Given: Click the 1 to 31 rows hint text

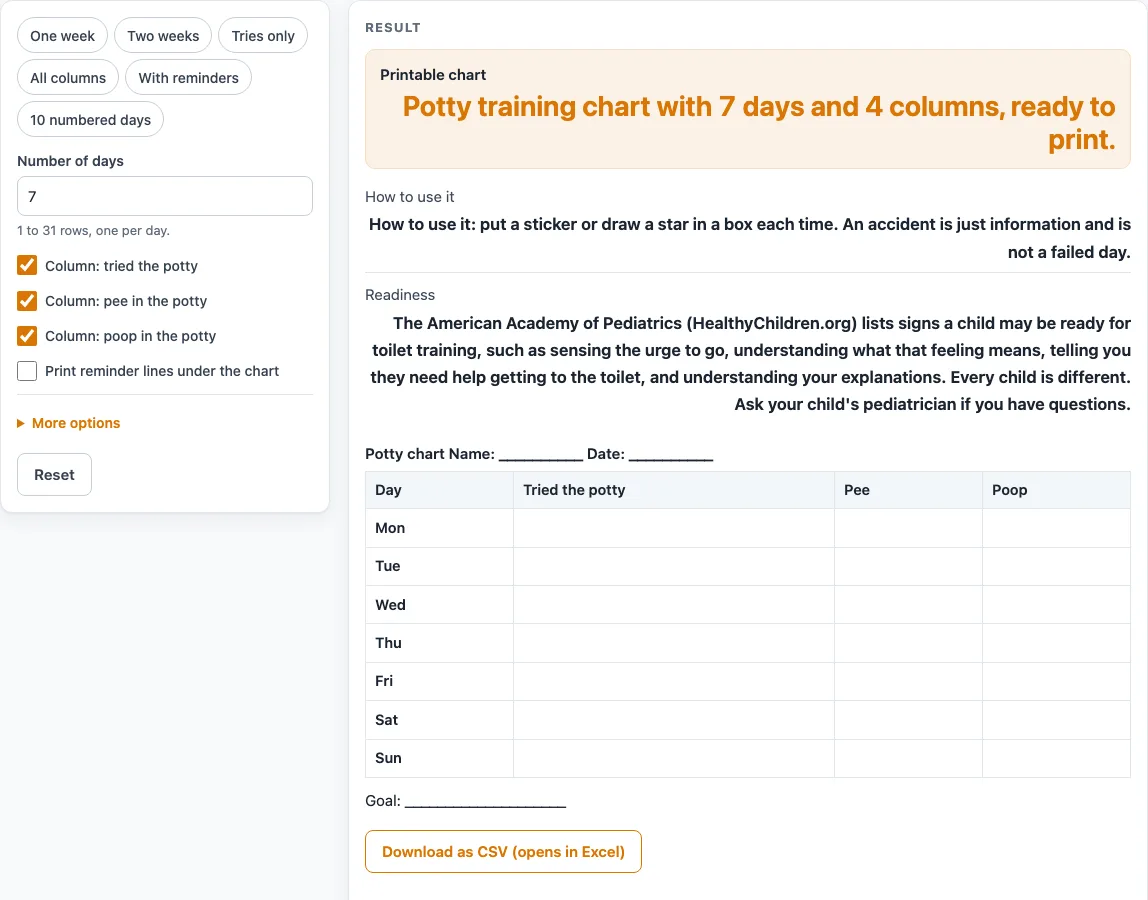Looking at the screenshot, I should coord(93,231).
